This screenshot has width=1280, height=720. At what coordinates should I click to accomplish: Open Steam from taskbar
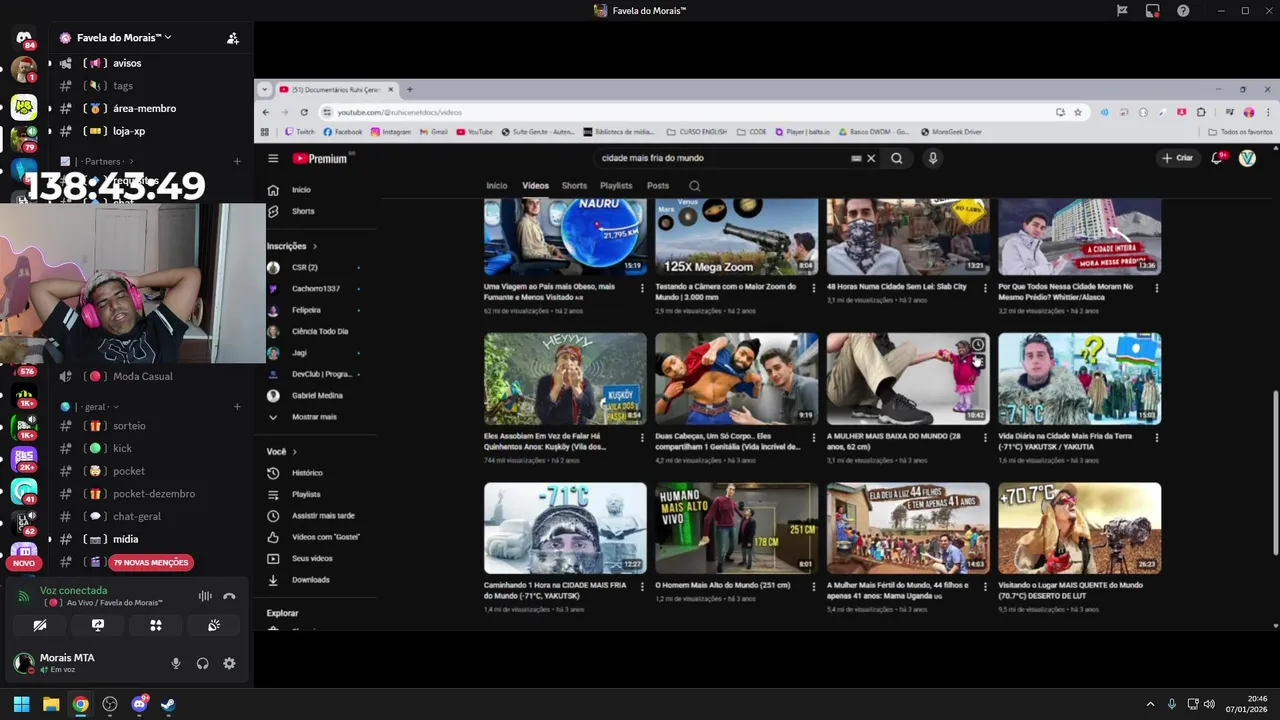pos(168,704)
